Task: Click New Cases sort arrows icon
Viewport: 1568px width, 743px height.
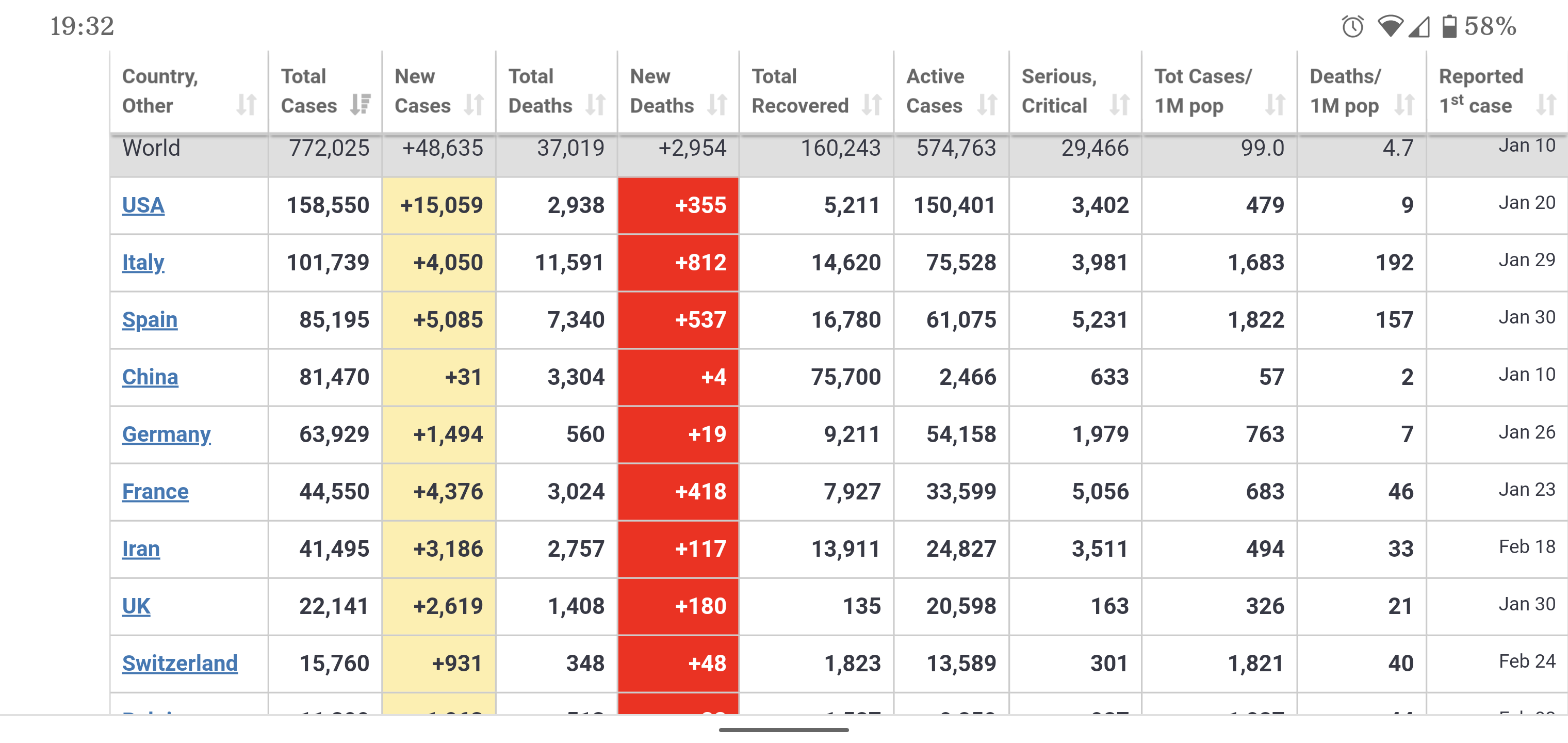Action: pyautogui.click(x=473, y=105)
